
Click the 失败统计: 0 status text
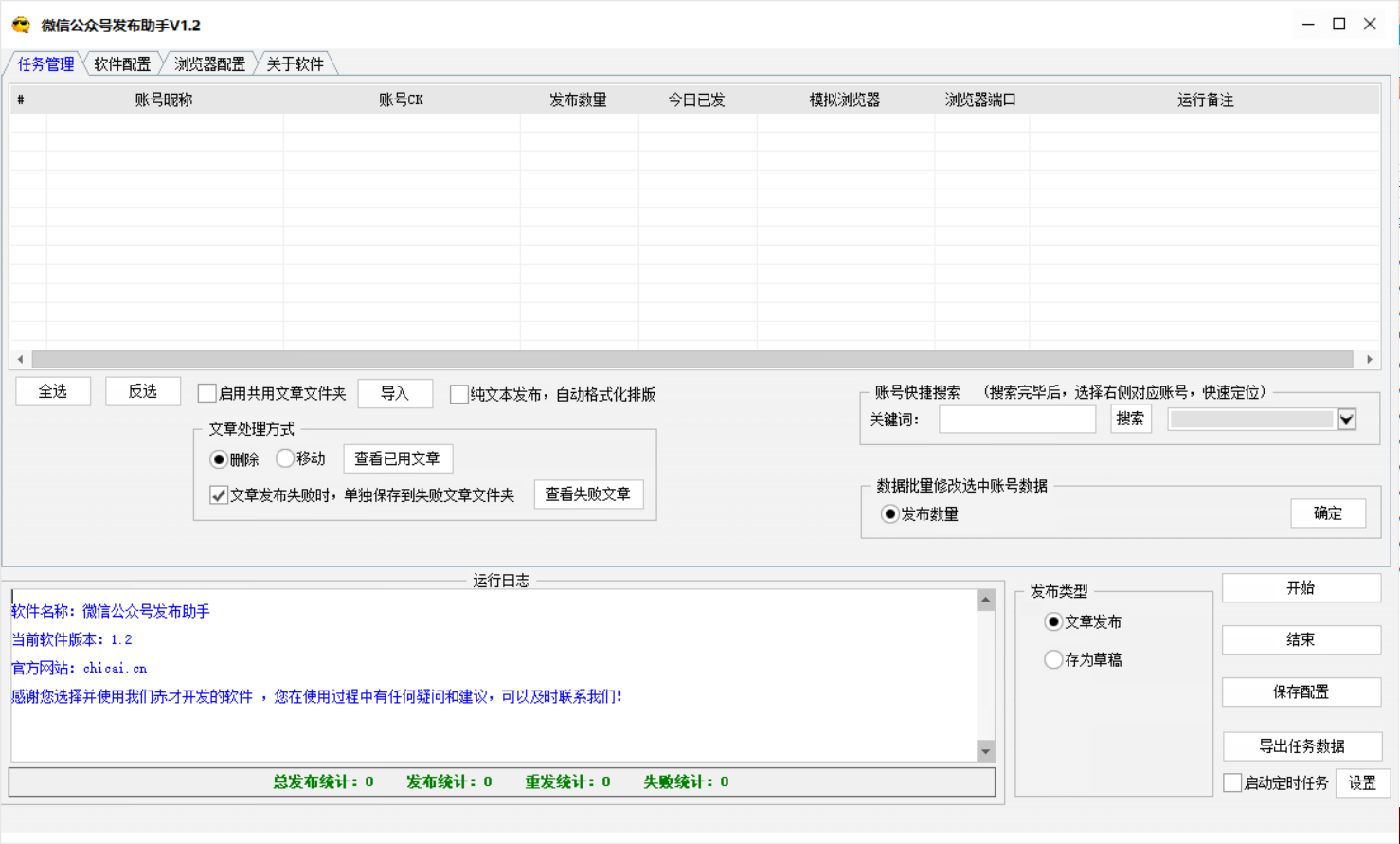pos(686,781)
